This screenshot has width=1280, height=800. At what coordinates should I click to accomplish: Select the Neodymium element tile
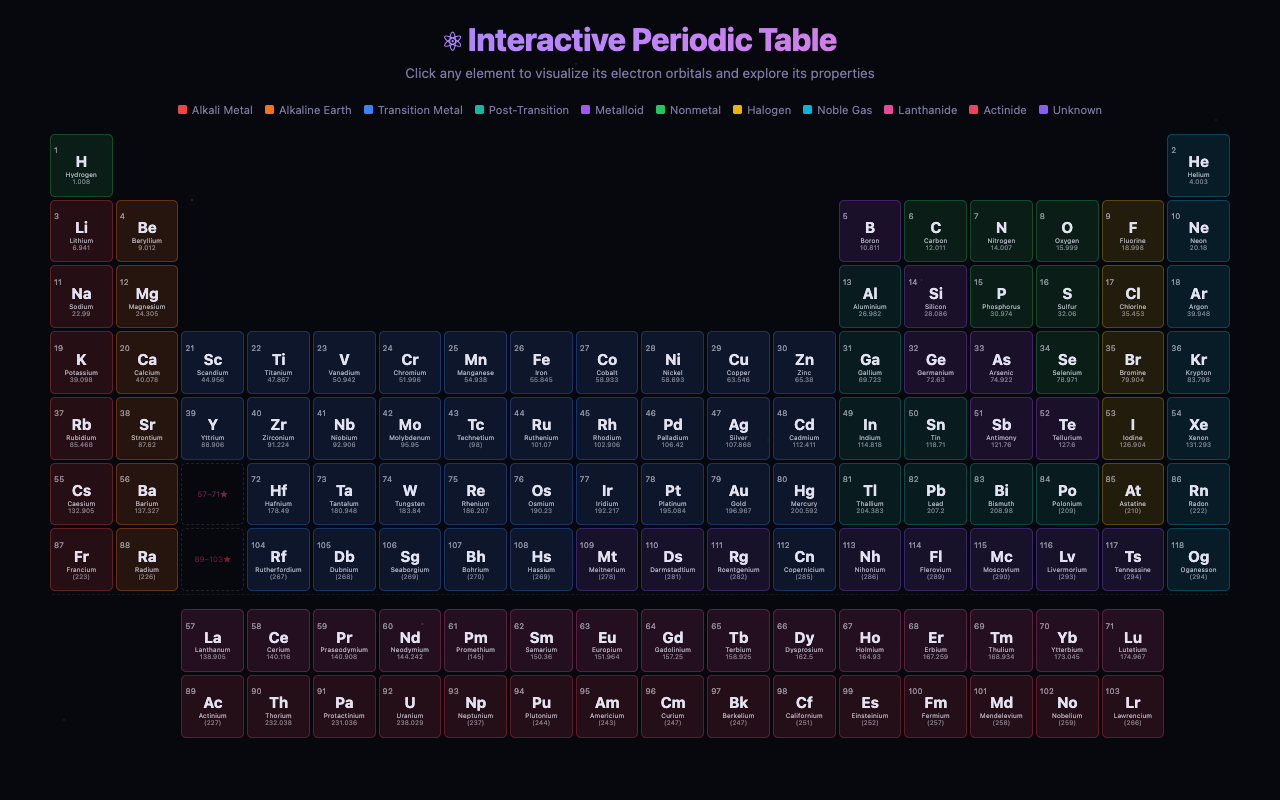[x=410, y=641]
